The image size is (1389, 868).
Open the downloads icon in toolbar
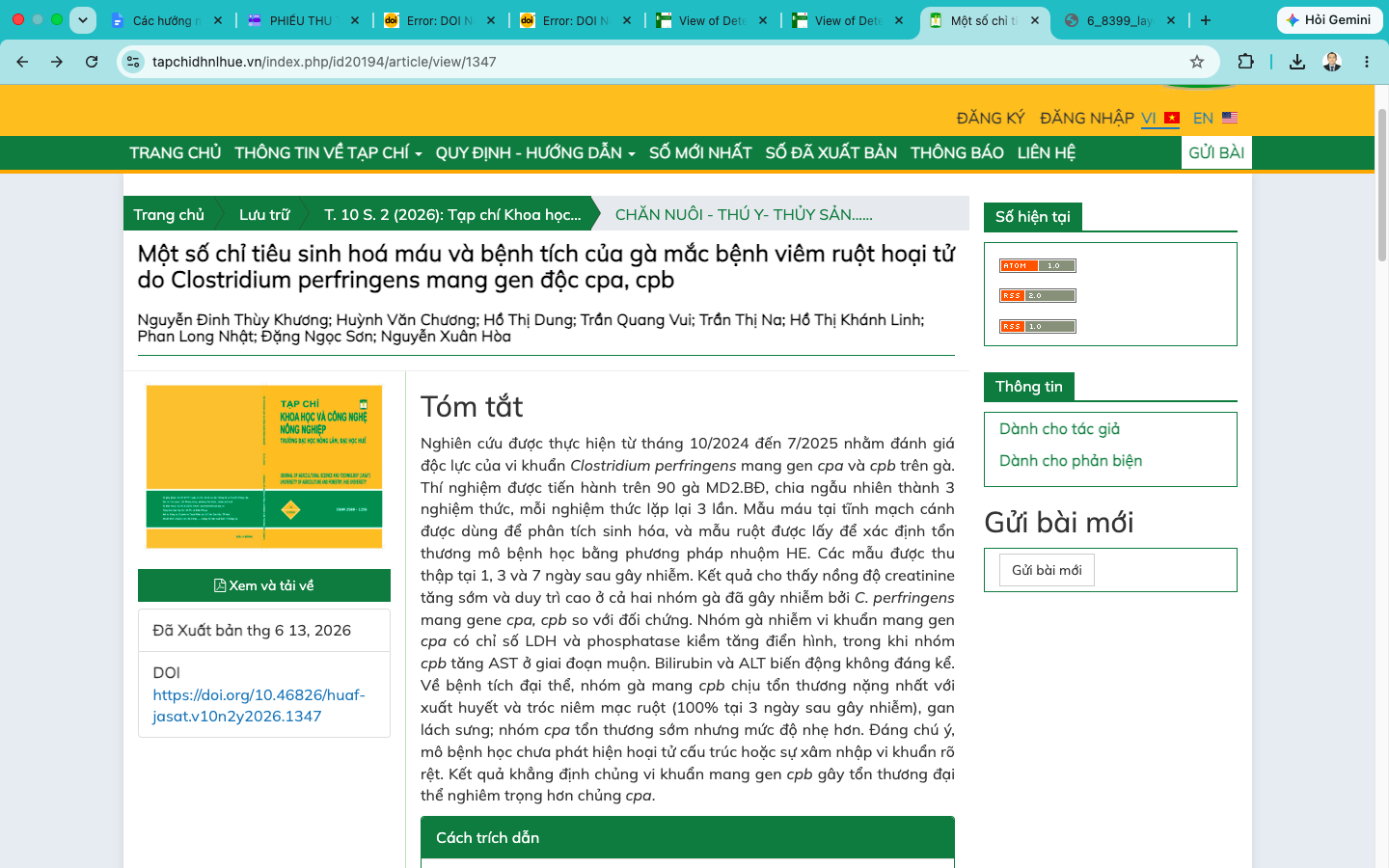point(1297,62)
